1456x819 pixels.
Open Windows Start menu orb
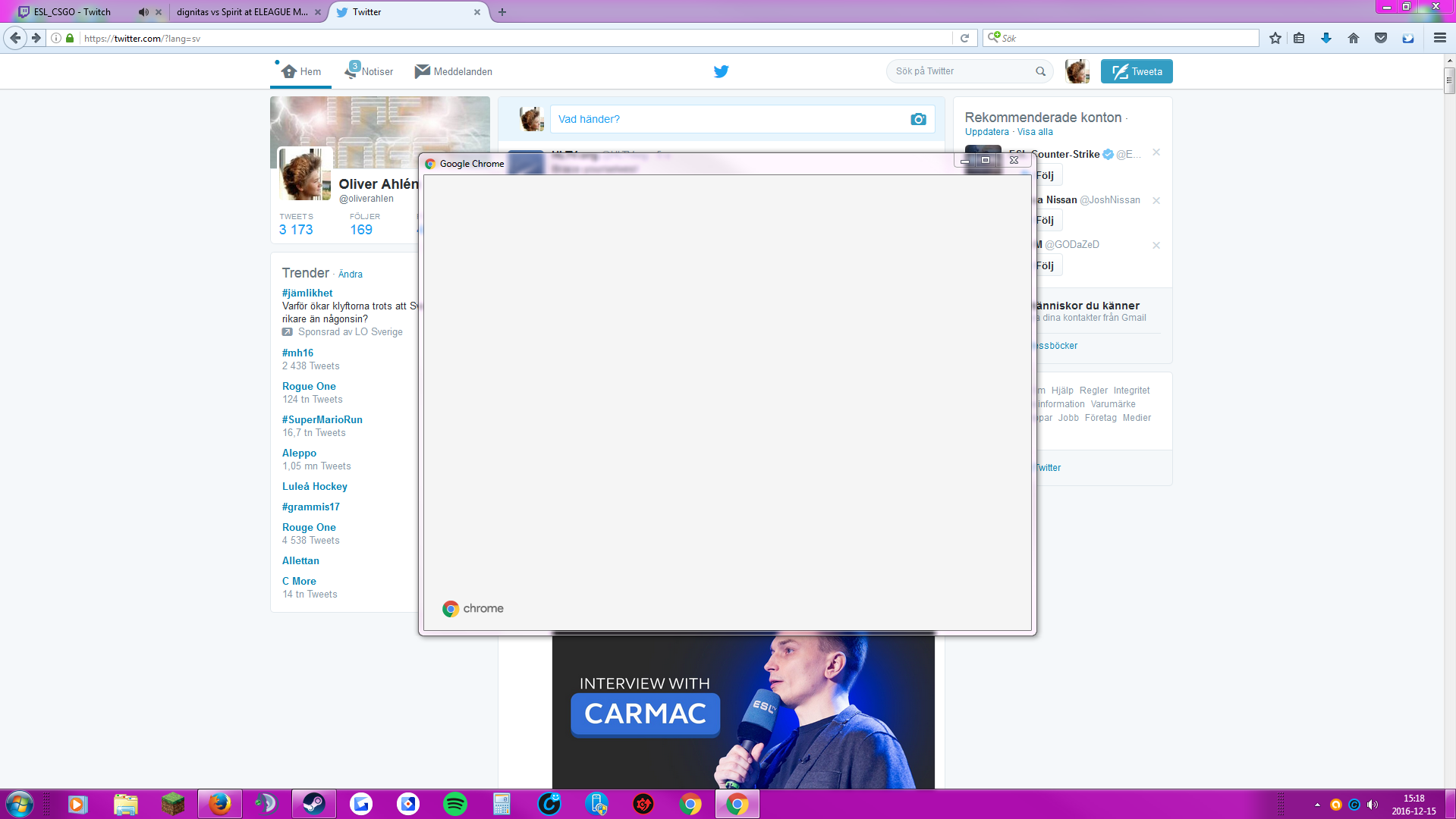click(x=19, y=804)
